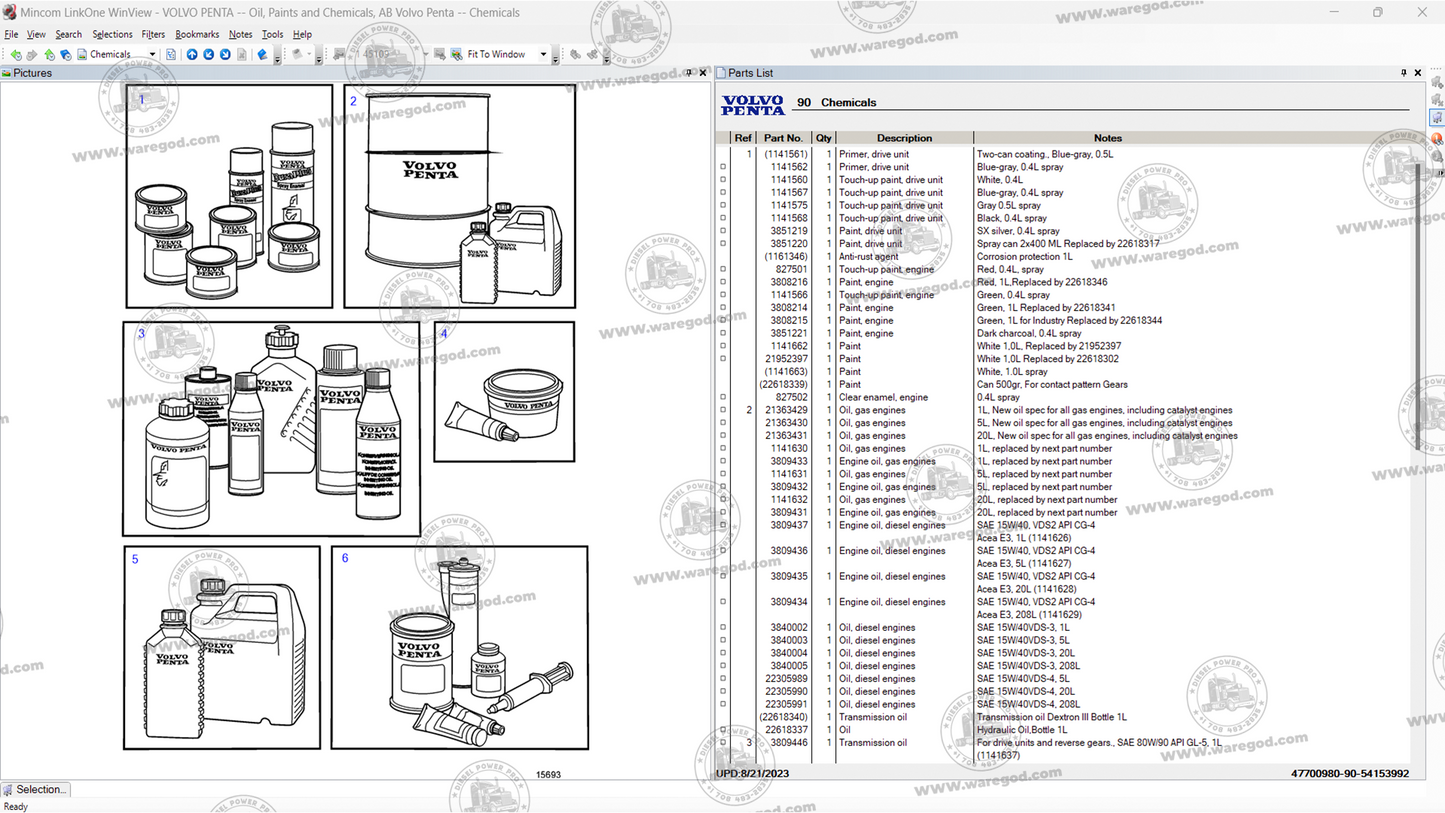Tick the checkbox for part 3840002
The height and width of the screenshot is (813, 1445).
[x=723, y=628]
